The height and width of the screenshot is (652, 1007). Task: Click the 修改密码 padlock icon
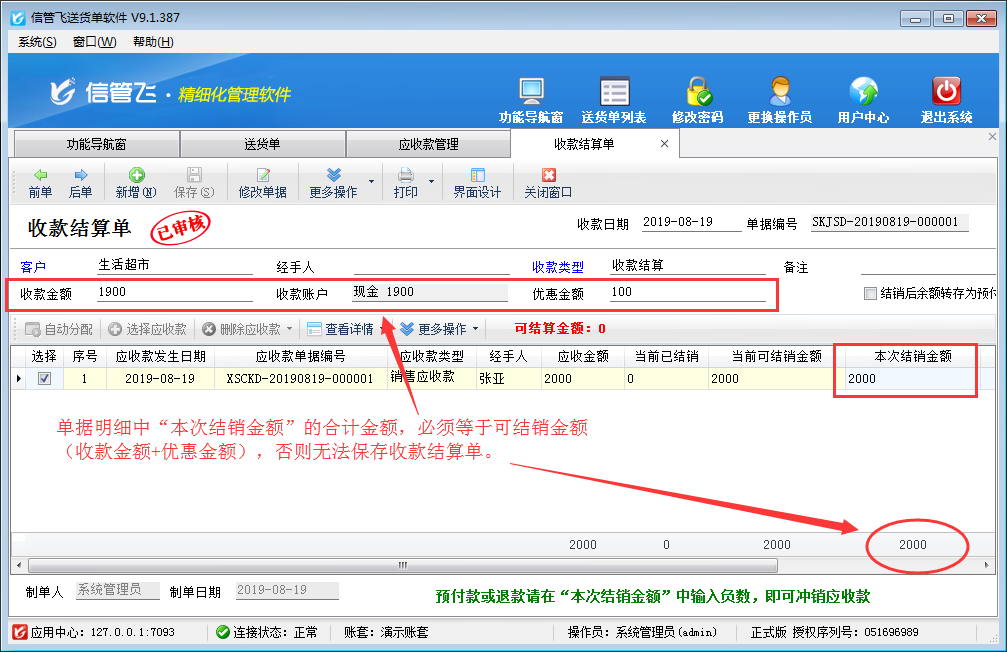tap(697, 92)
